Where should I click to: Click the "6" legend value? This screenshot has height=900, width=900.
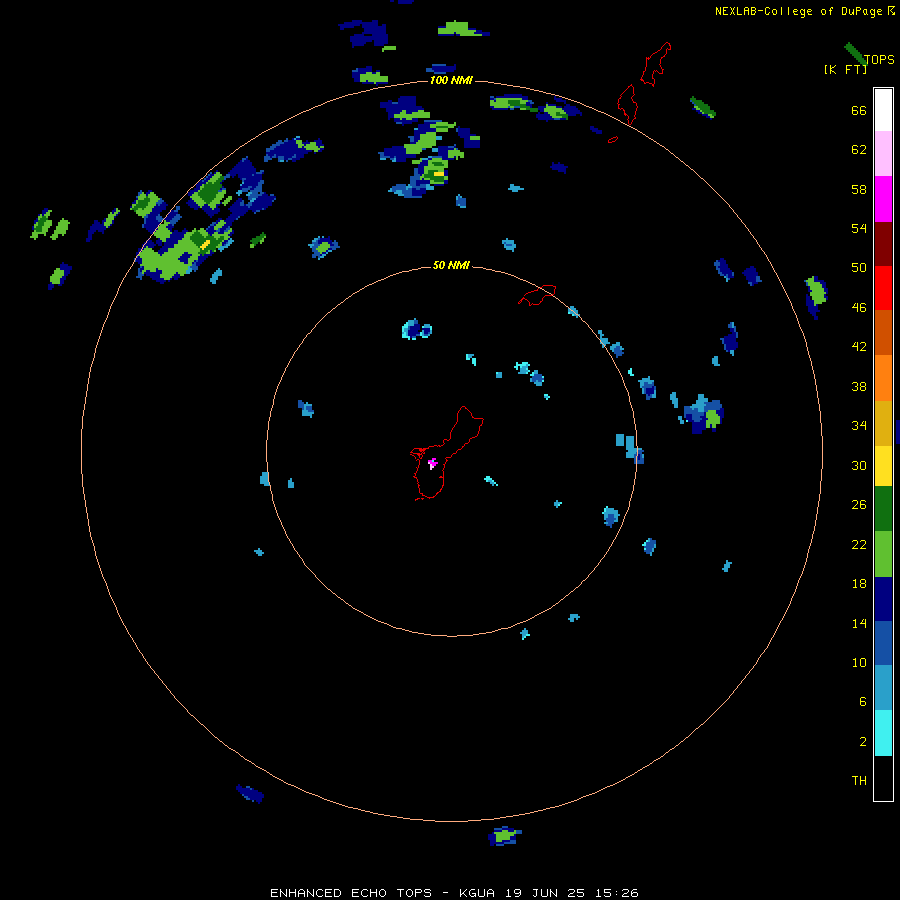coord(863,701)
